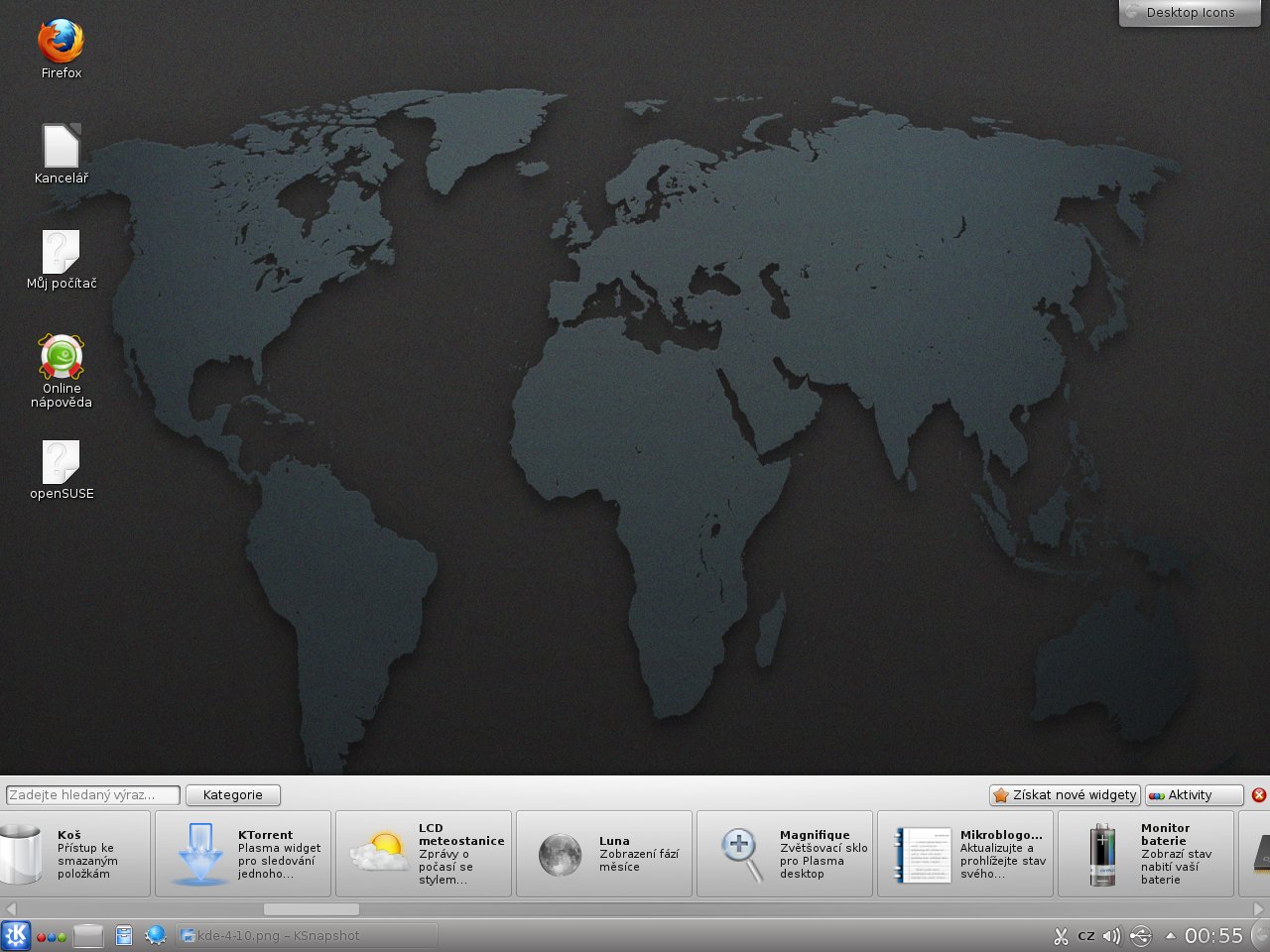Screen dimensions: 1270x952
Task: Click the Klipper scissors clipboard icon
Action: (x=1061, y=936)
